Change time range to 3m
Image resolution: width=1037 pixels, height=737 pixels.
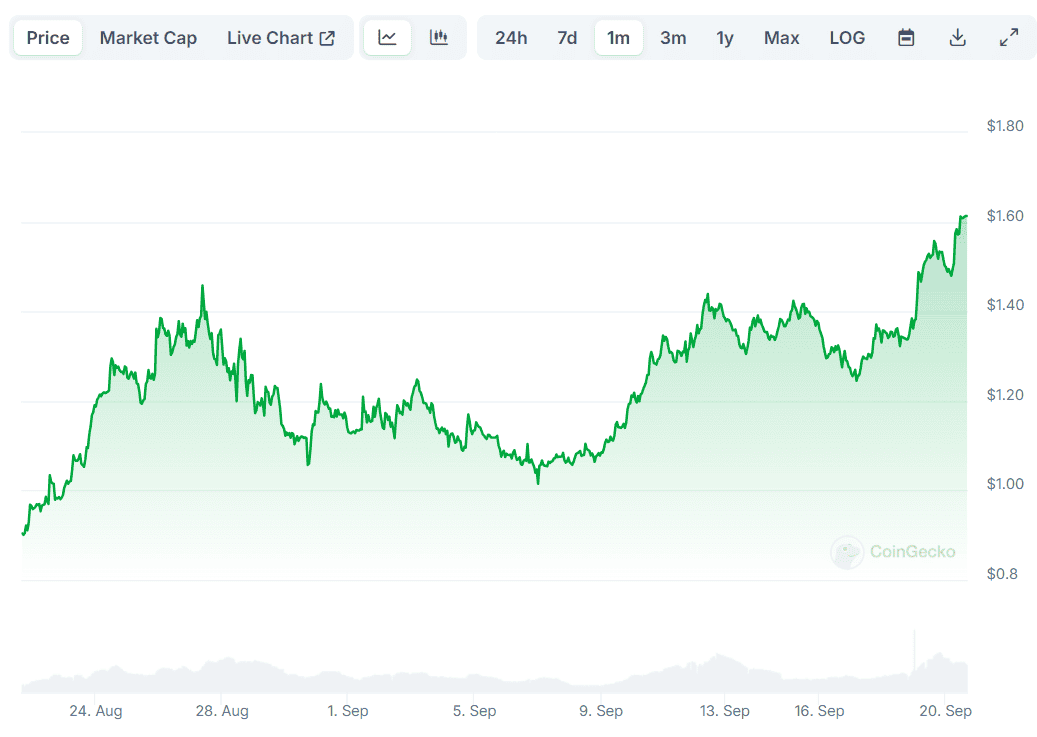[x=673, y=38]
